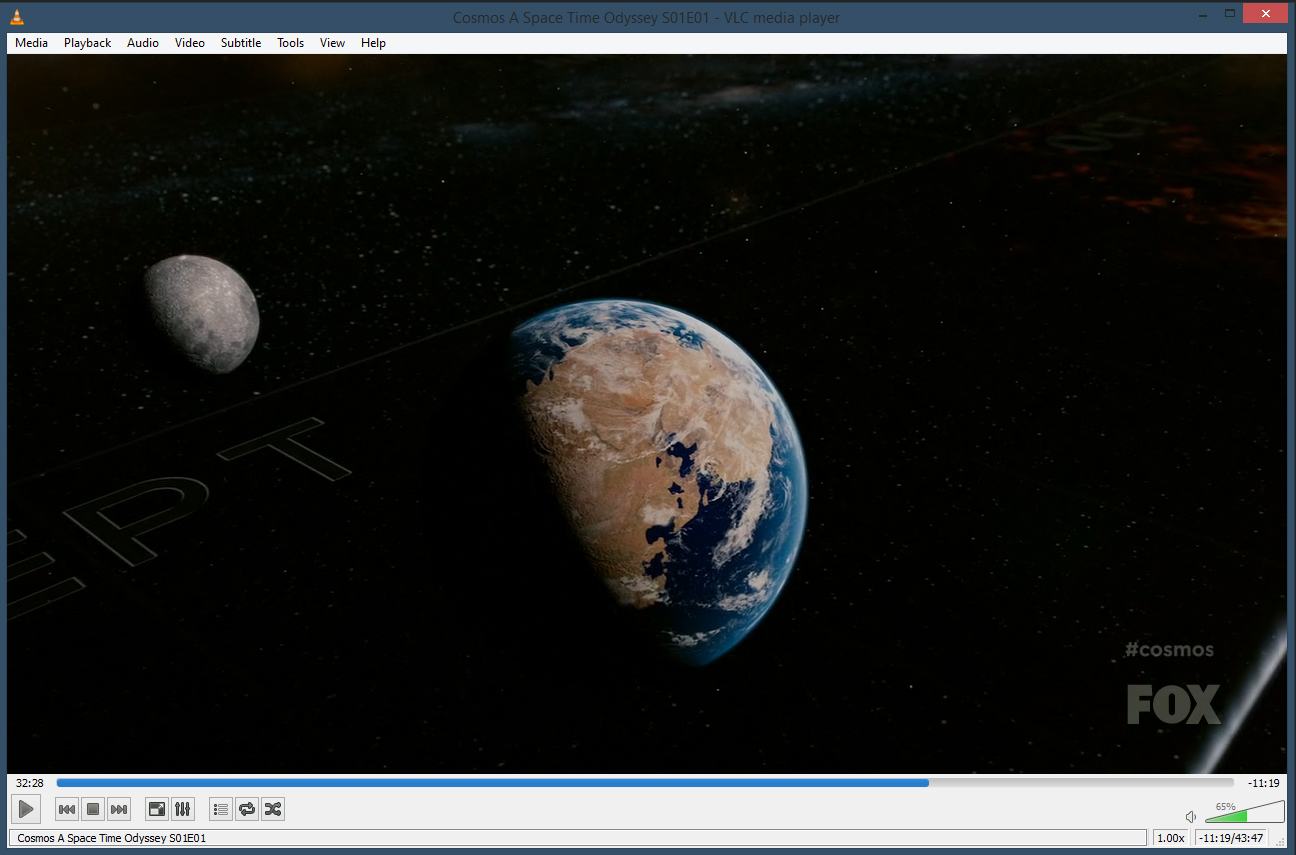
Task: Toggle remaining time -11:19 beside the seek bar
Action: (x=1264, y=783)
